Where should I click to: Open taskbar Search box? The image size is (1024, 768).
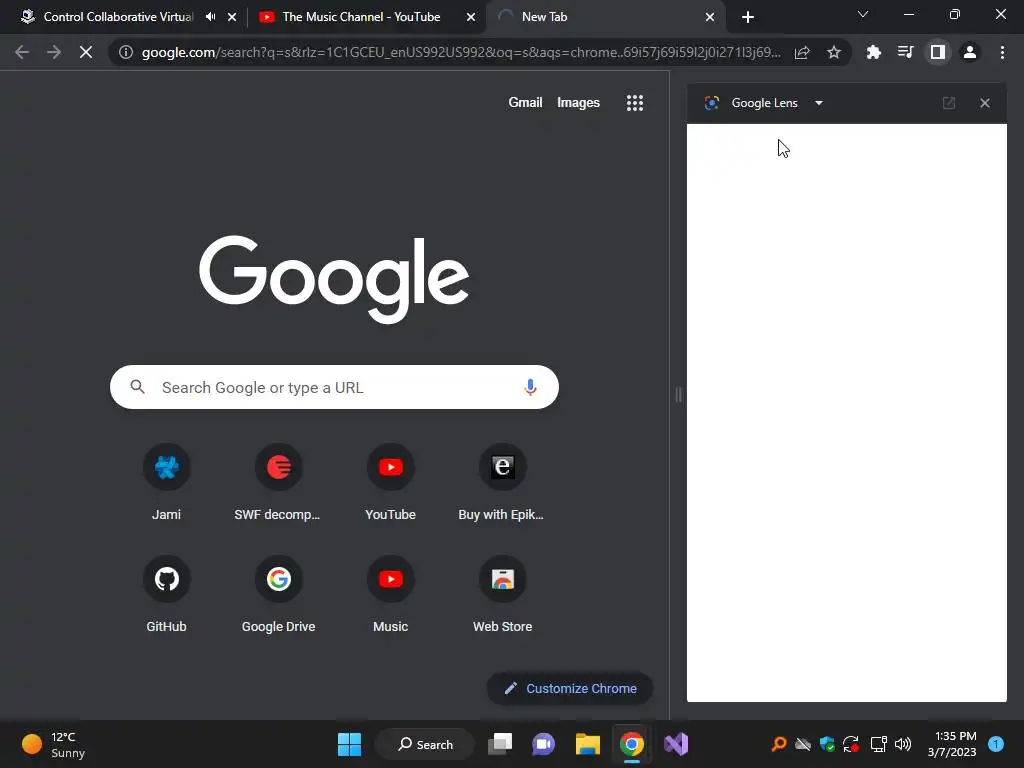(x=425, y=744)
